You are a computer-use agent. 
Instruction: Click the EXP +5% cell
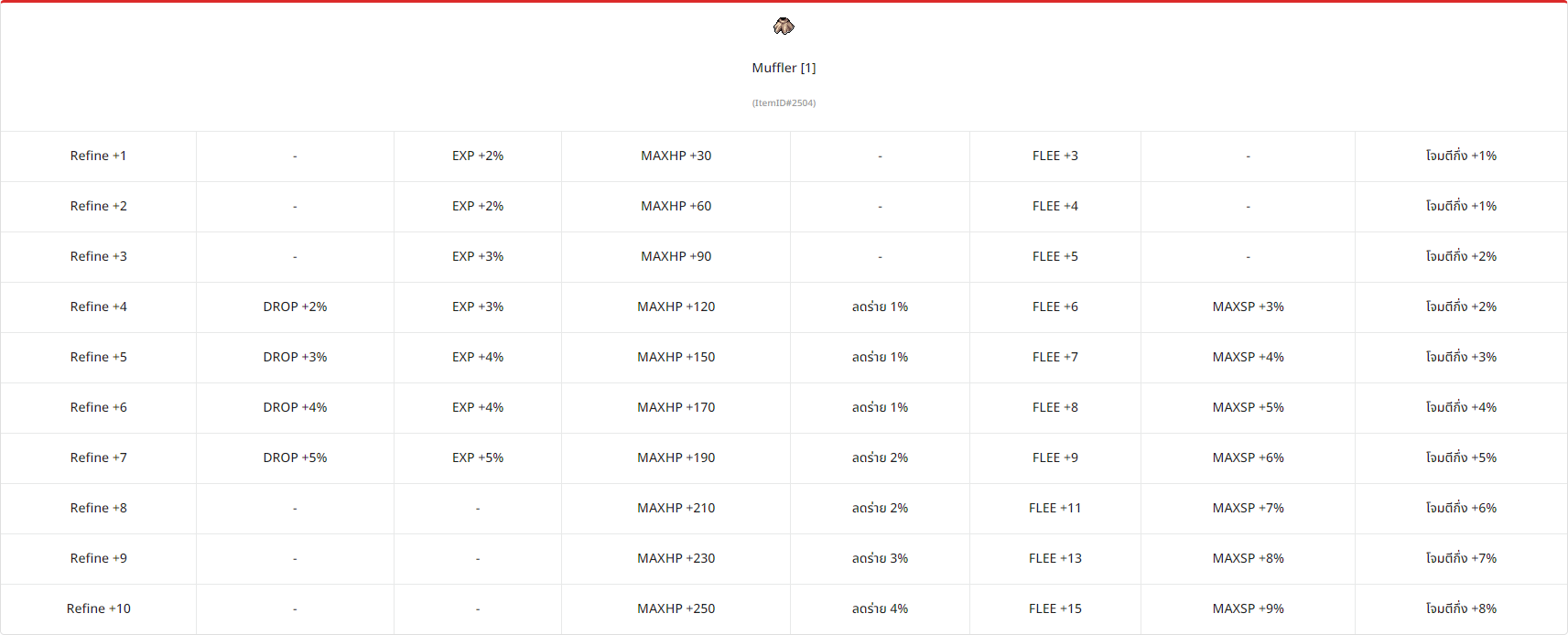(x=478, y=458)
